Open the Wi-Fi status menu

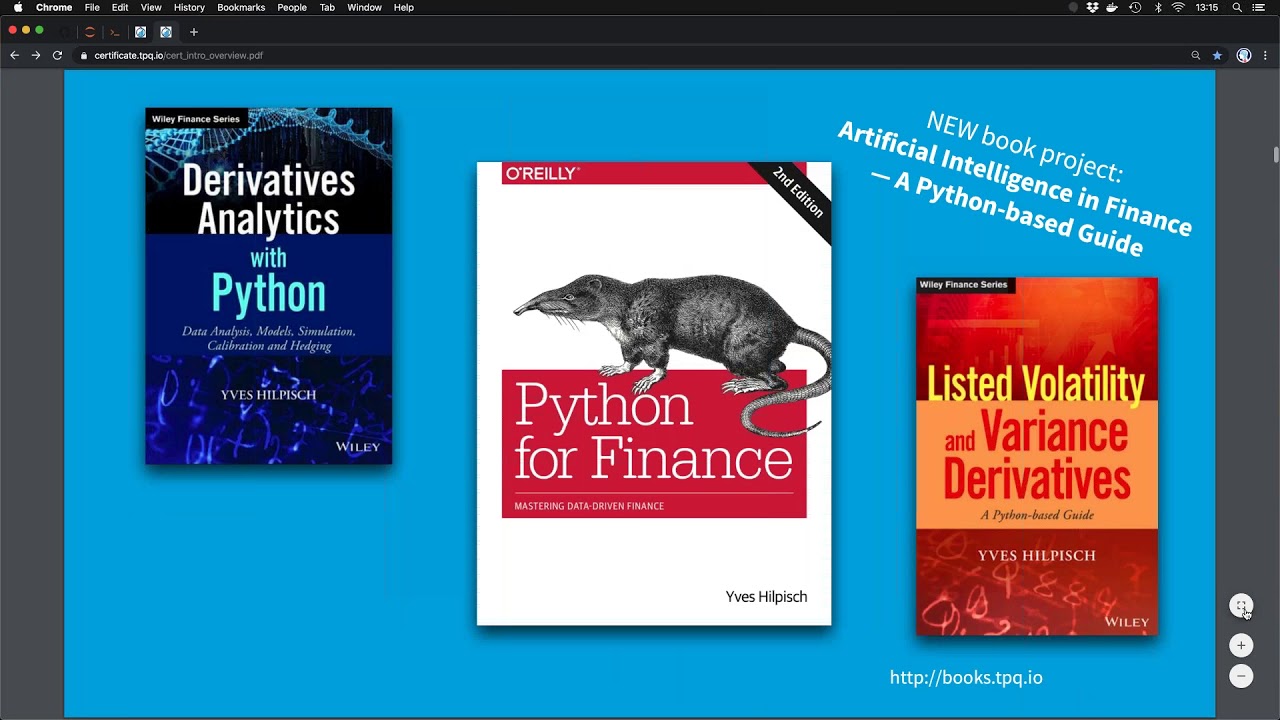coord(1178,7)
